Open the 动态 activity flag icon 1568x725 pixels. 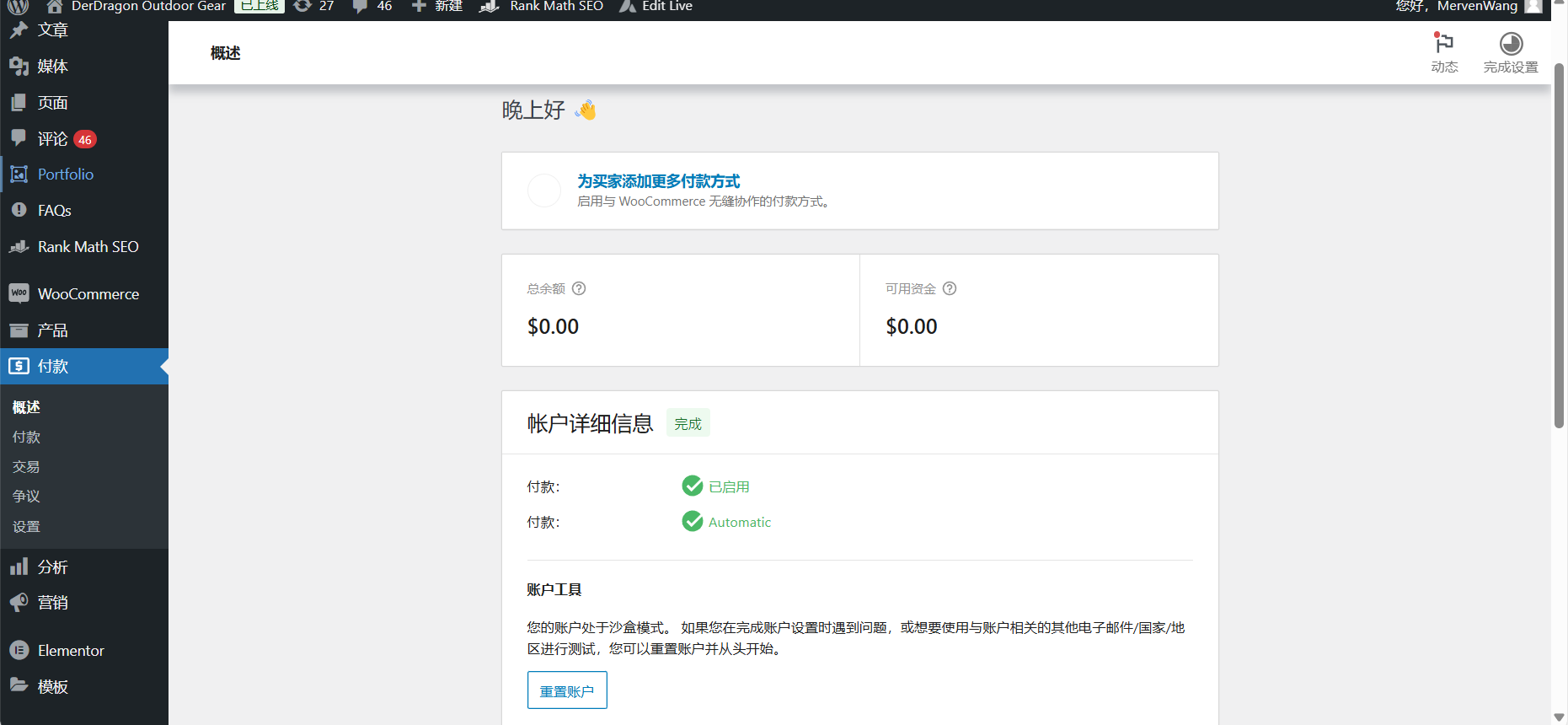1443,43
